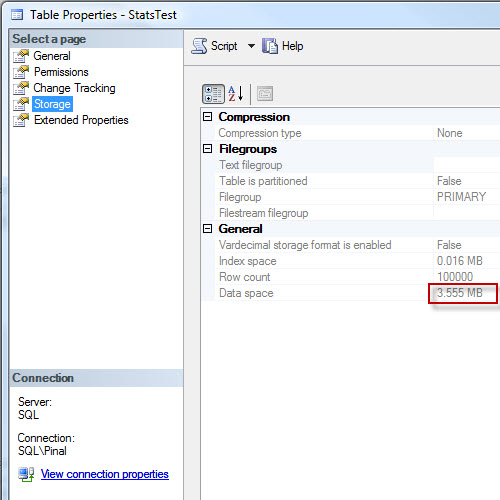Click the Extended Properties page icon
The width and height of the screenshot is (500, 500).
pyautogui.click(x=21, y=120)
